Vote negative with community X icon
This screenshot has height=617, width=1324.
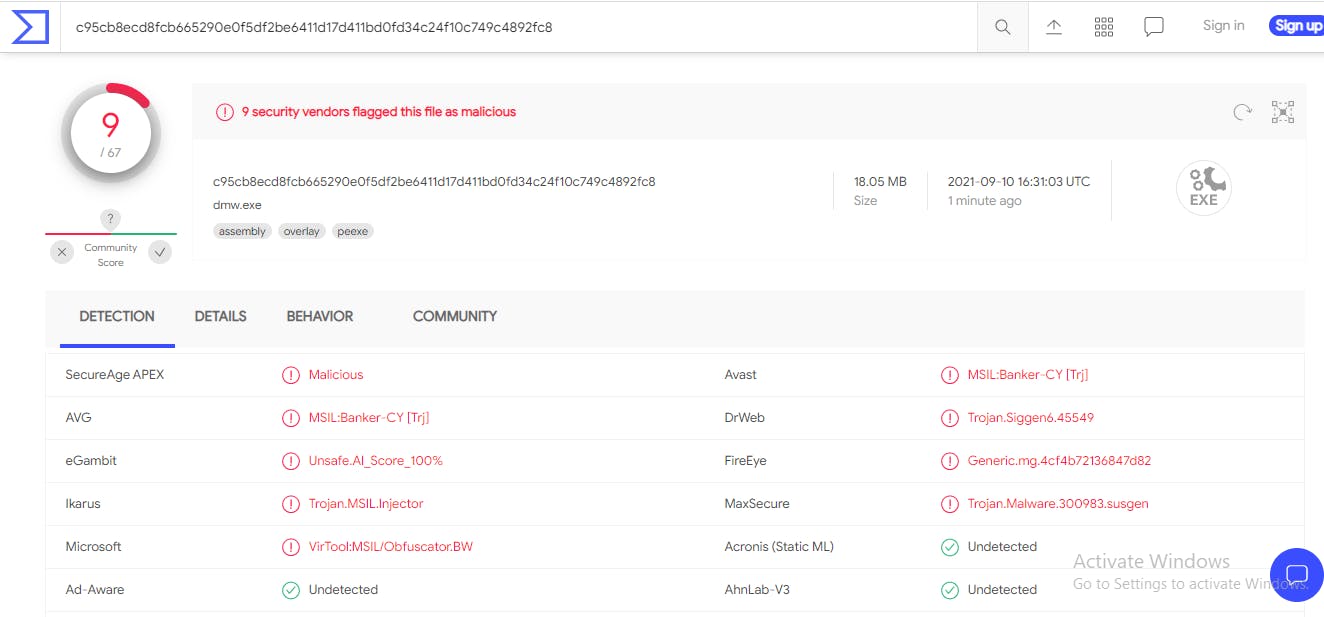click(x=62, y=252)
